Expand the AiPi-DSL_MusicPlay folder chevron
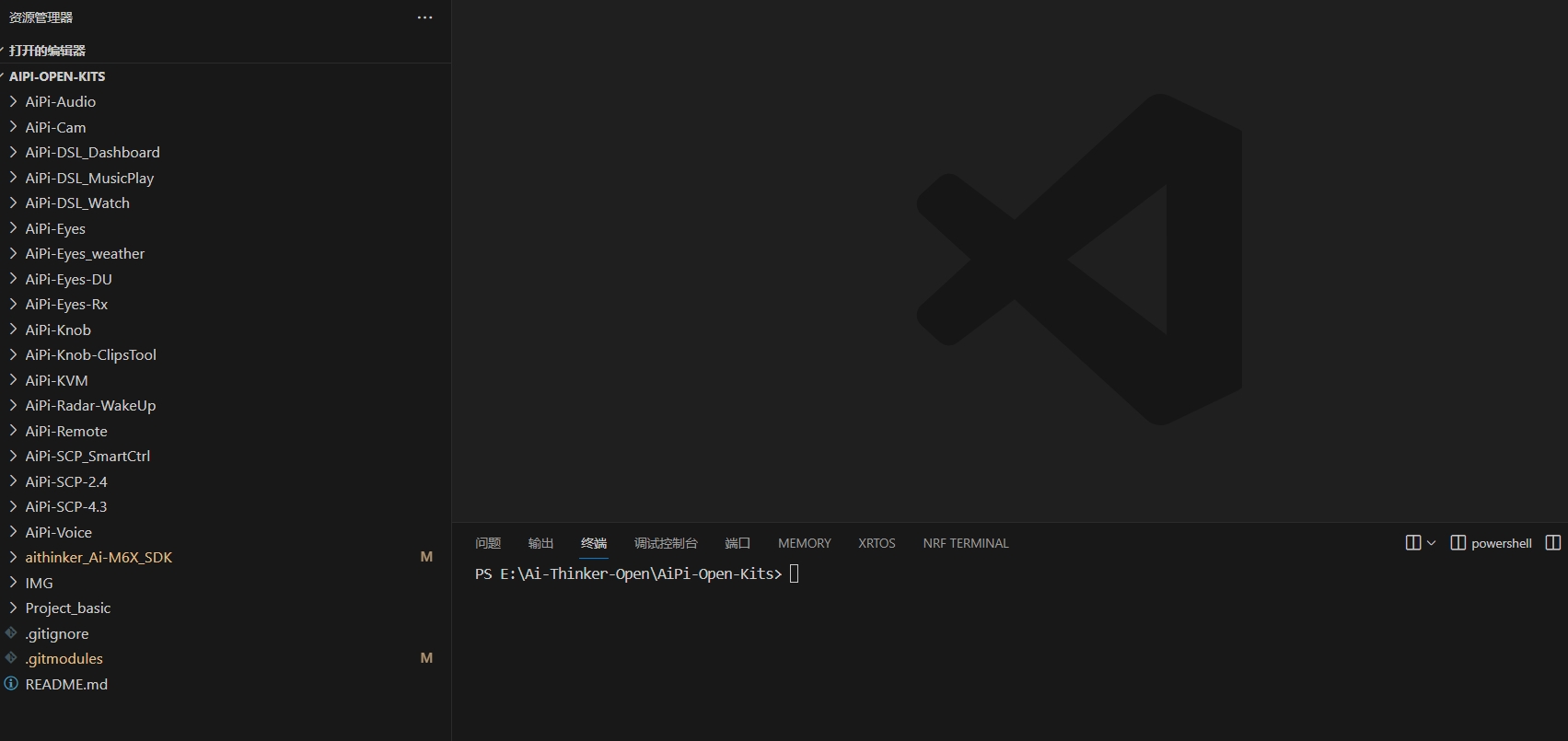The width and height of the screenshot is (1568, 741). (13, 178)
